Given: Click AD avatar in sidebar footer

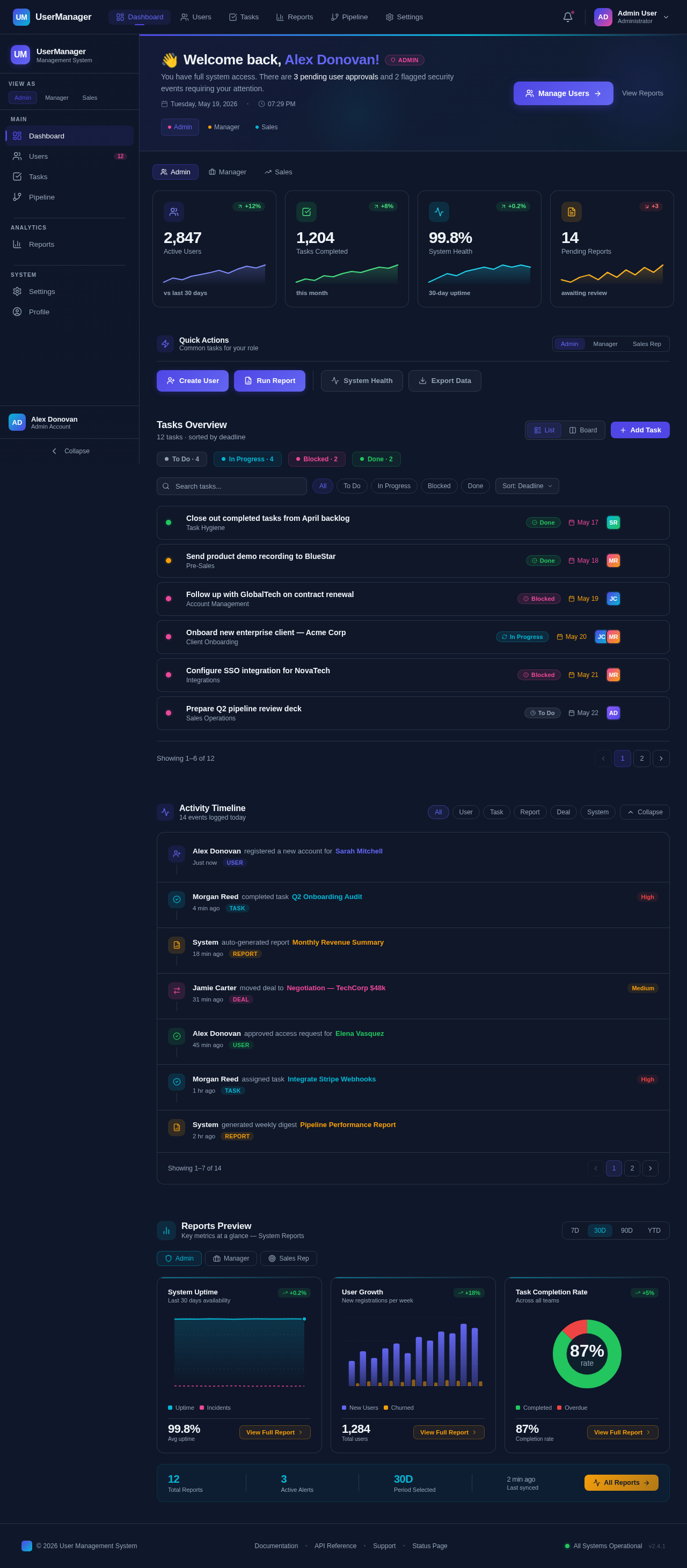Looking at the screenshot, I should (17, 422).
